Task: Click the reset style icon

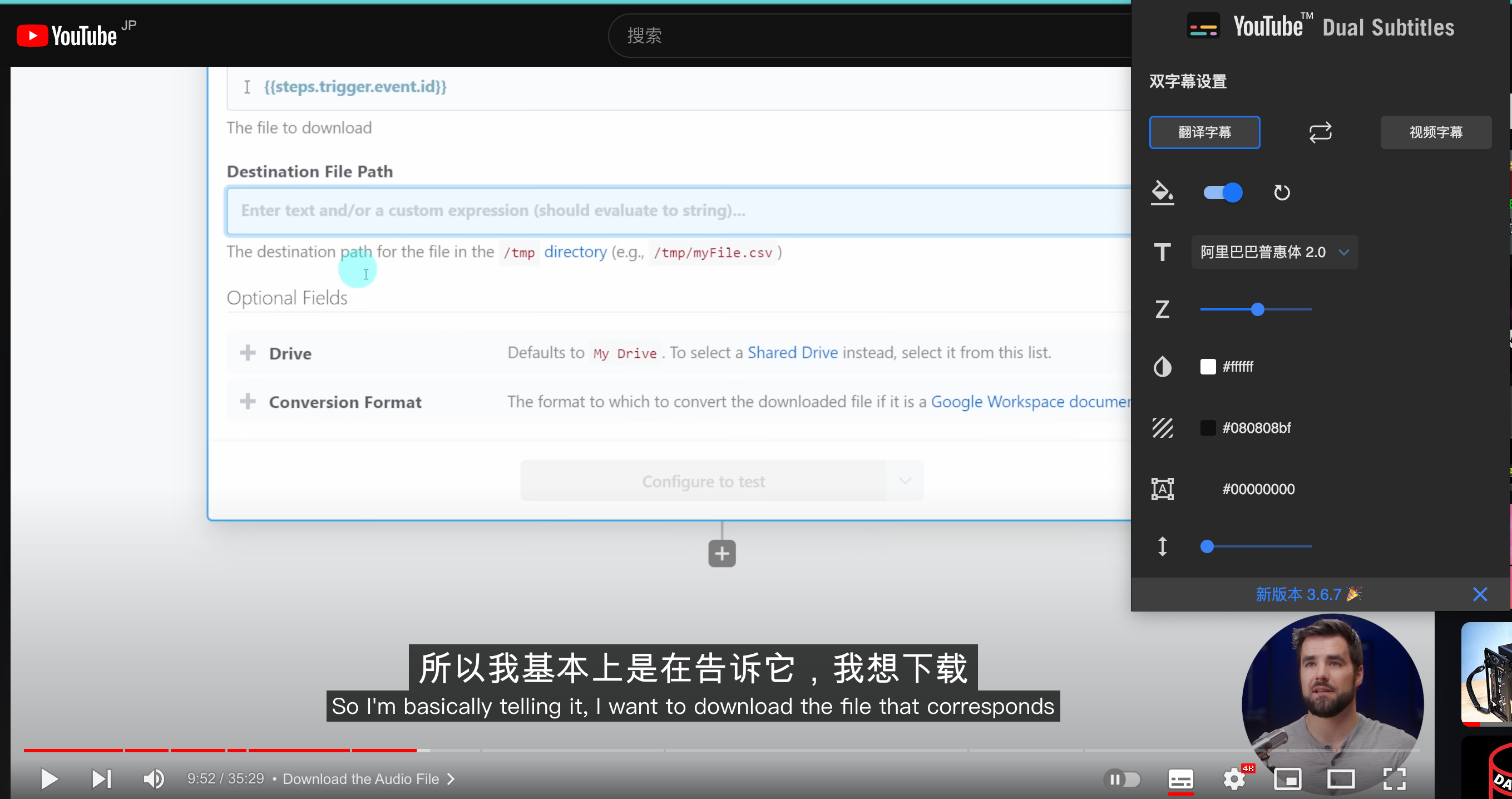Action: tap(1282, 193)
